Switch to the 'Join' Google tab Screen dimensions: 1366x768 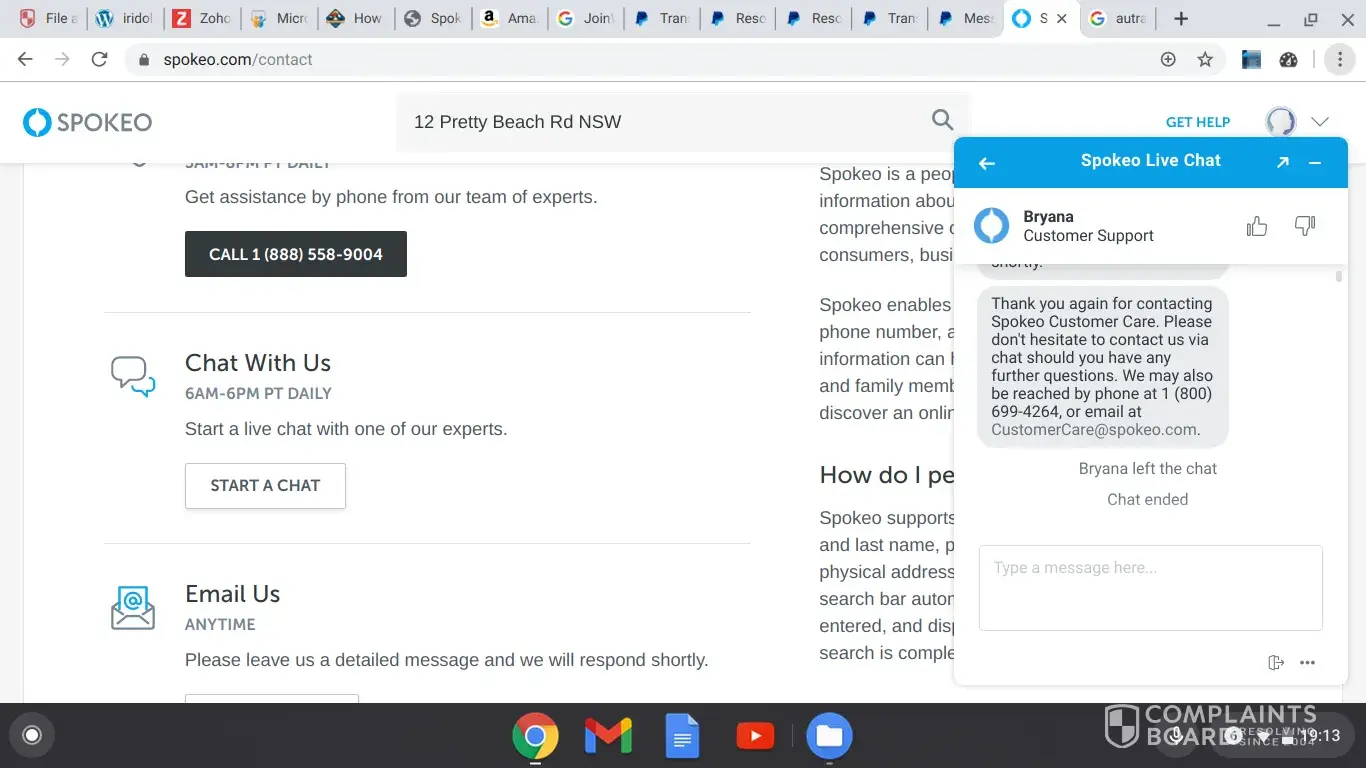click(x=586, y=19)
